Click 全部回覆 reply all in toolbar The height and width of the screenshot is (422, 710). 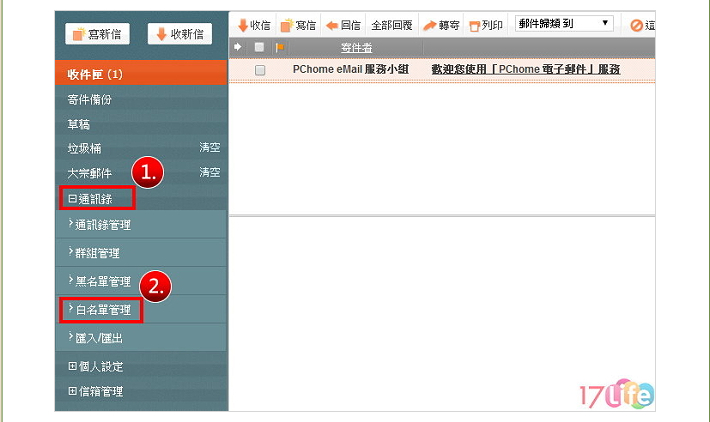tap(392, 25)
